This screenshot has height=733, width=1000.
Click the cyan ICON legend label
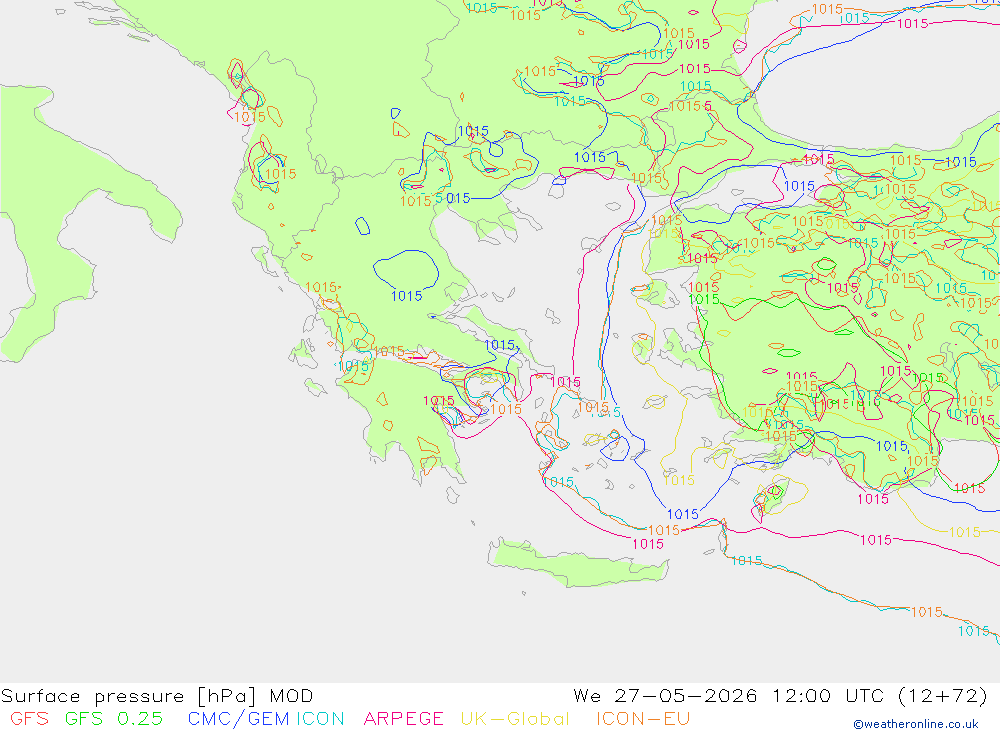tap(320, 718)
